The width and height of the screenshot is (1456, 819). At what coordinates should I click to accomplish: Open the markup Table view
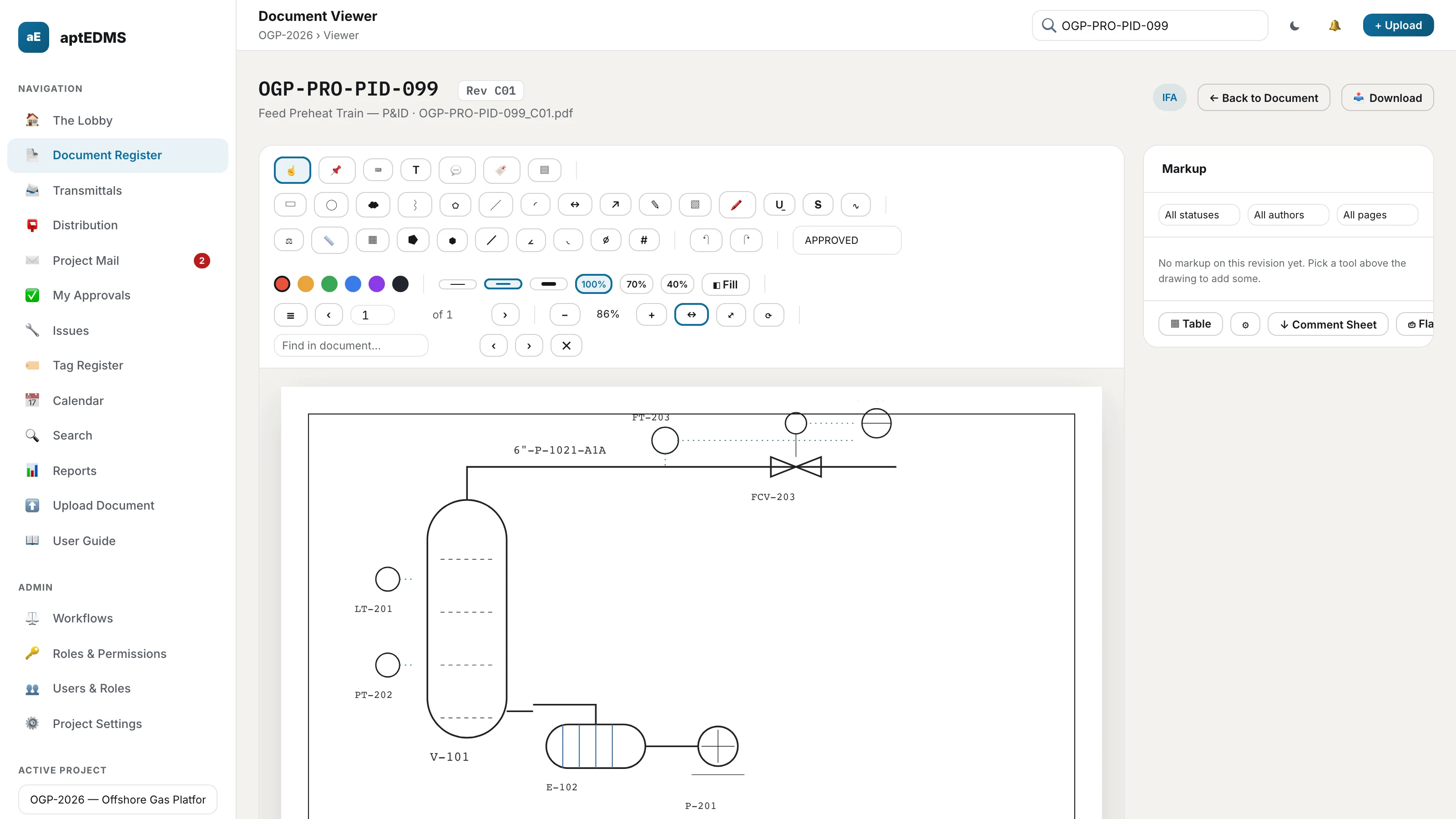[x=1190, y=324]
